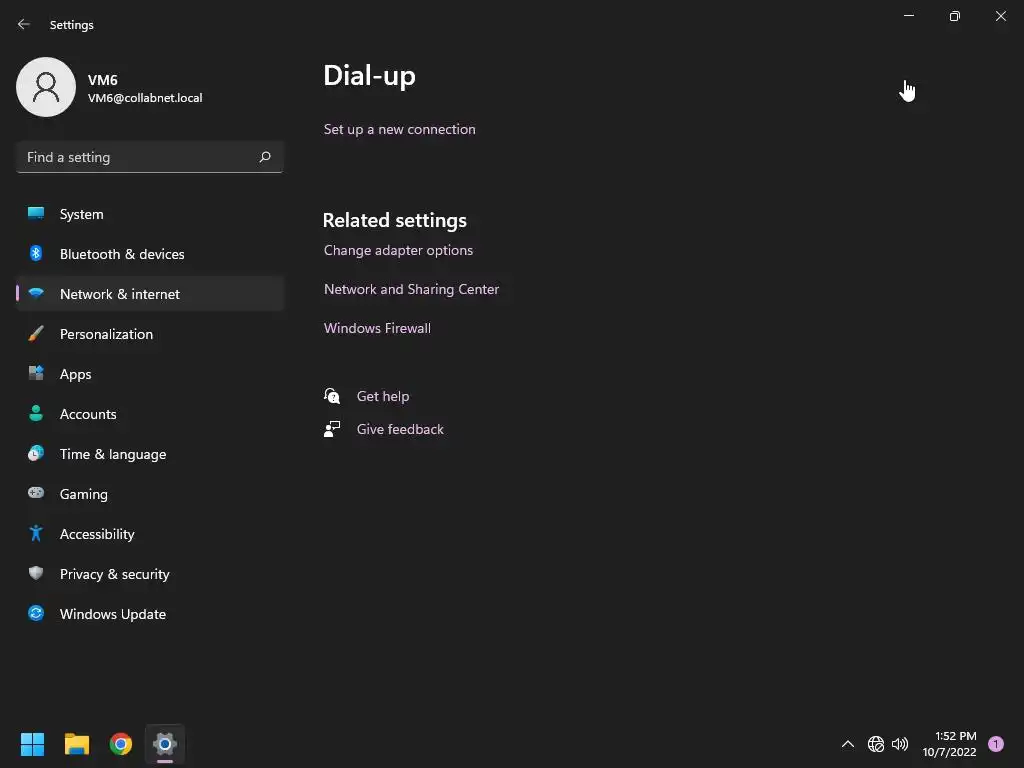Go to Bluetooth & devices settings

click(x=150, y=254)
